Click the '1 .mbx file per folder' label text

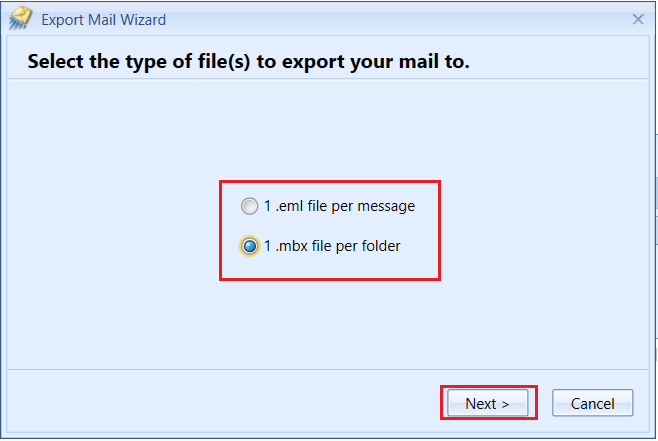click(332, 246)
